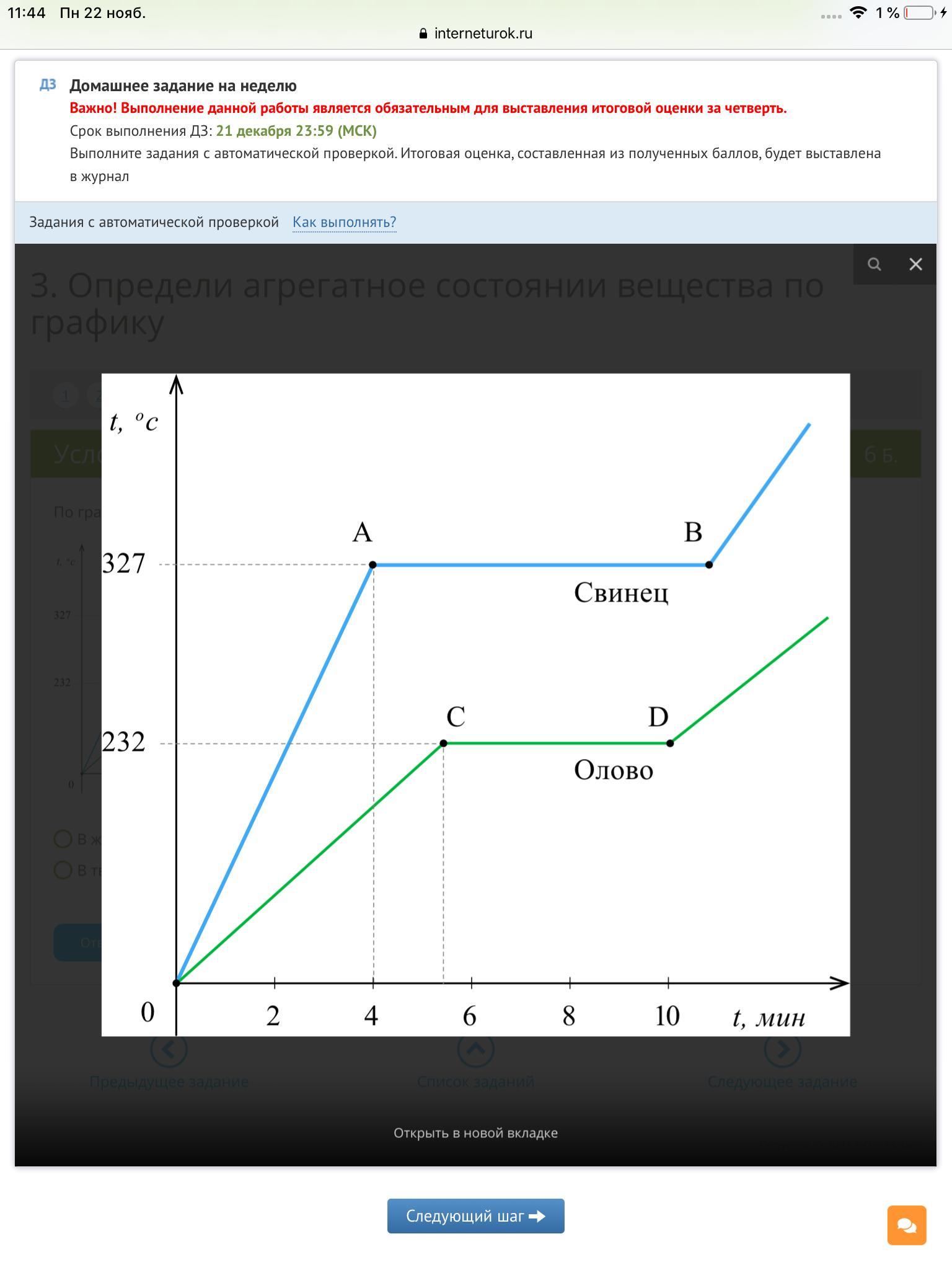Image resolution: width=952 pixels, height=1270 pixels.
Task: Click the interneturok.ru address field
Action: pos(476,33)
